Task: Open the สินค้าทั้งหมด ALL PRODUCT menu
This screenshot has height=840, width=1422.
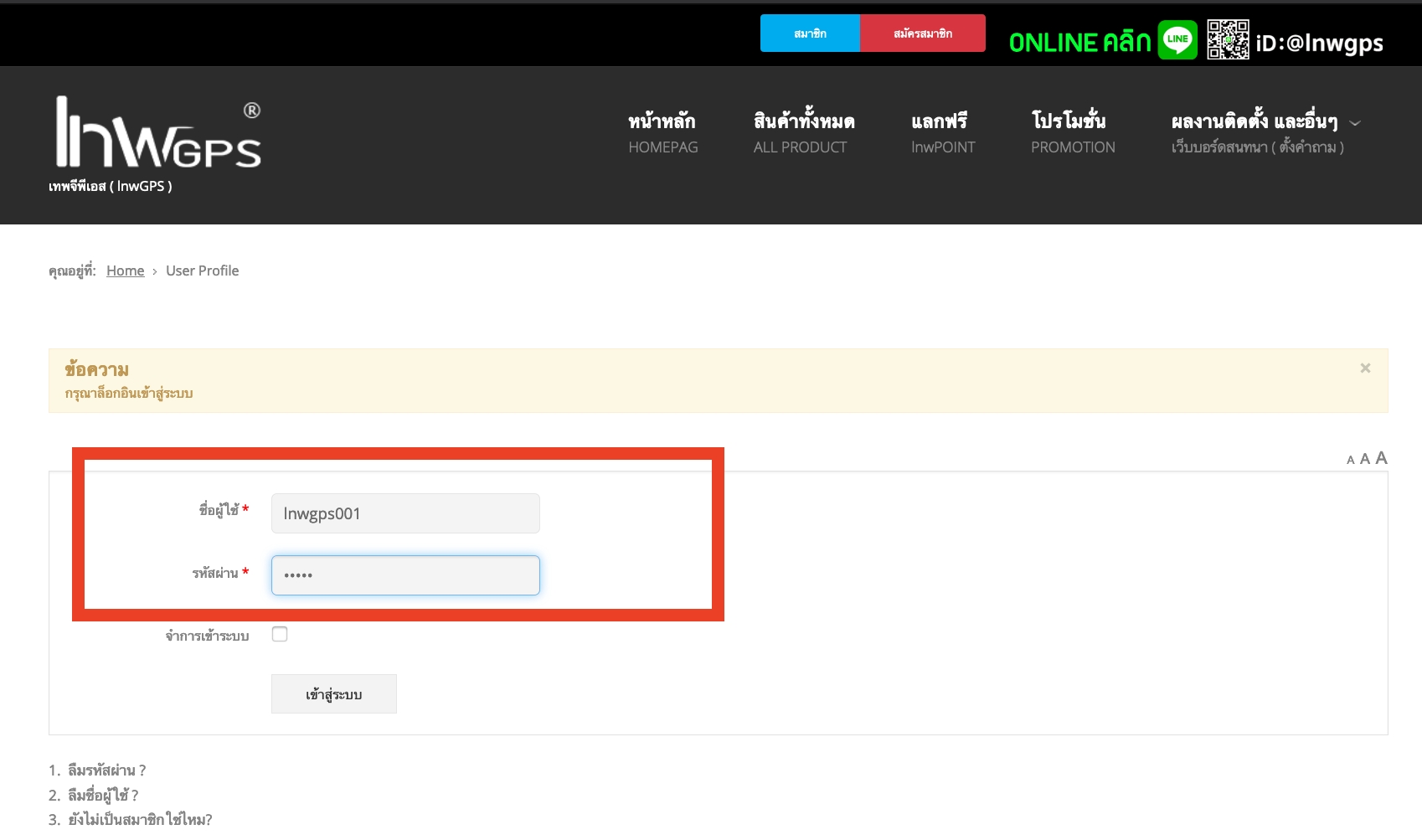Action: (803, 133)
